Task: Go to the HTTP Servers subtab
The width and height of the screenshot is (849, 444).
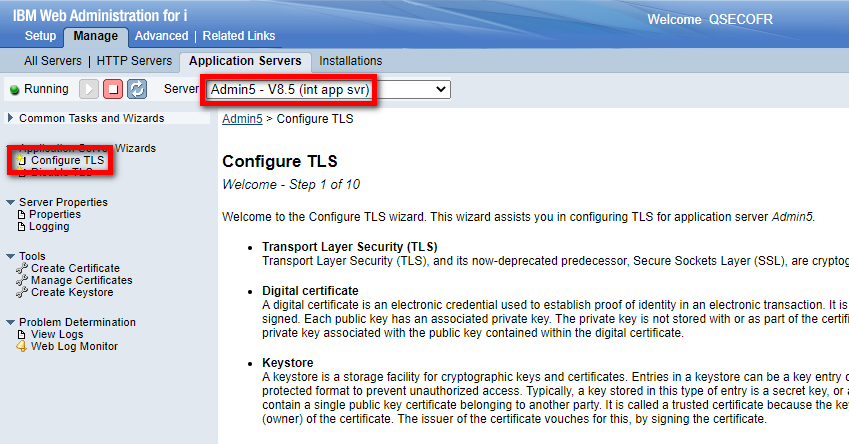Action: tap(134, 61)
